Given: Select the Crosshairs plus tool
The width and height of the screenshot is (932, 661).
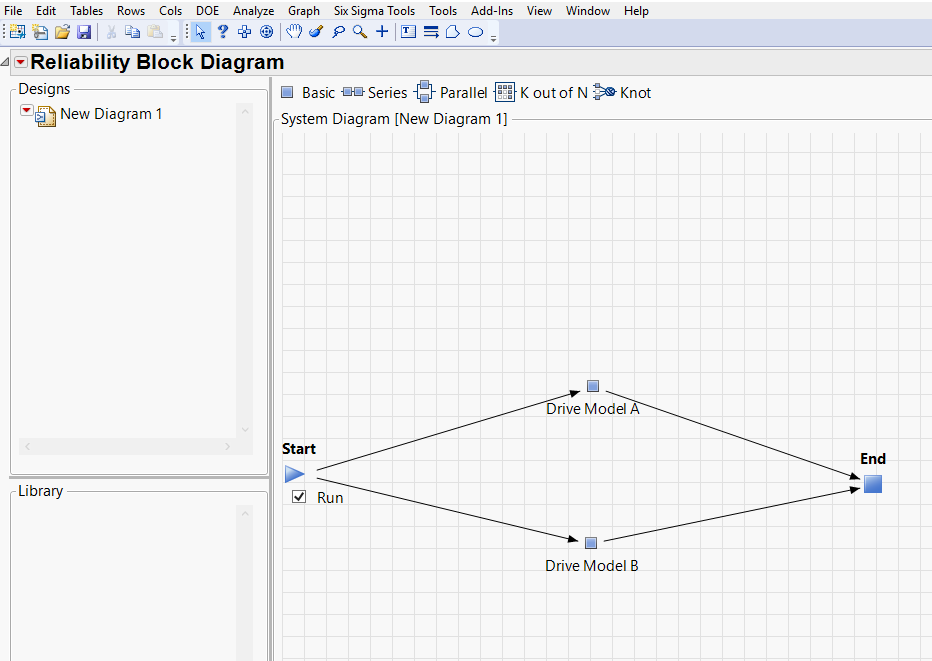Looking at the screenshot, I should pos(382,32).
